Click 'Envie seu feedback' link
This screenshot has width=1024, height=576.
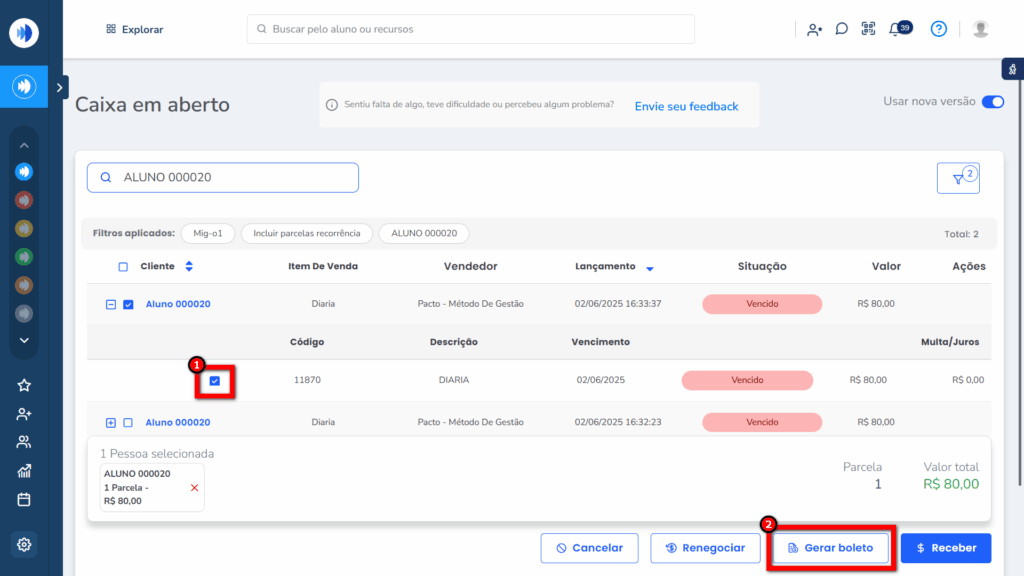click(x=686, y=106)
